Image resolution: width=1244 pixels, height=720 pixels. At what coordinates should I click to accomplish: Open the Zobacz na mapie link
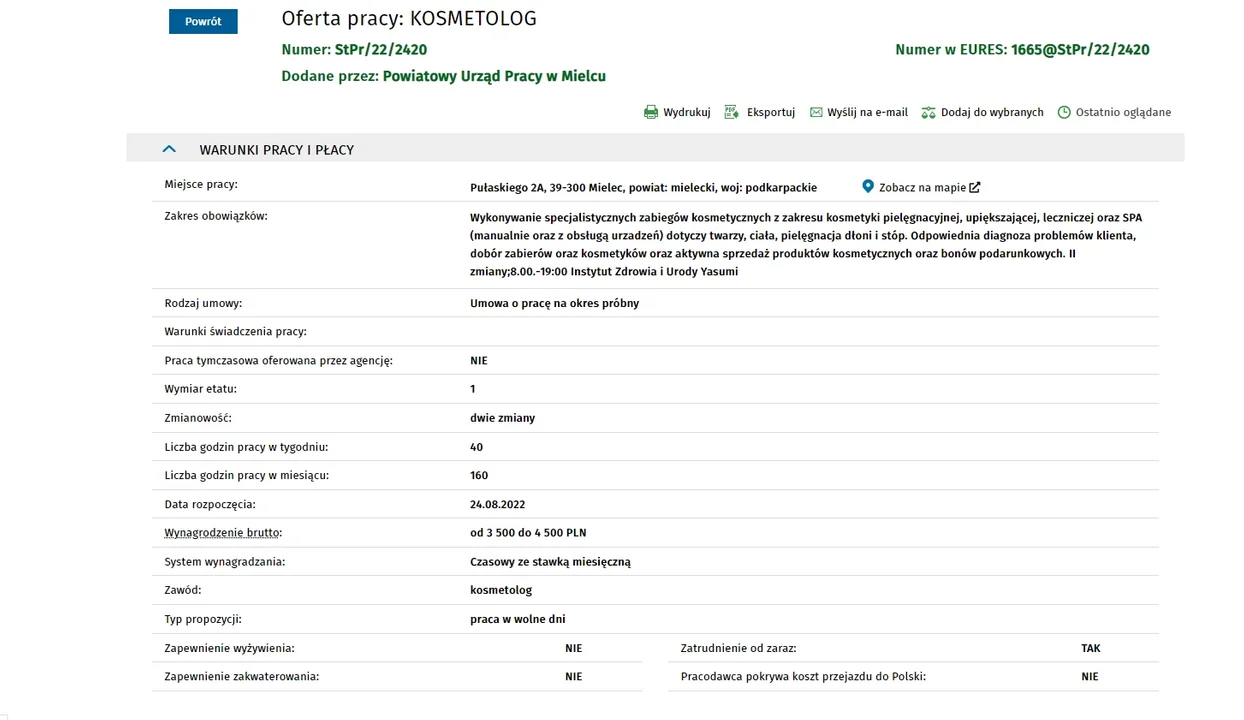click(922, 187)
